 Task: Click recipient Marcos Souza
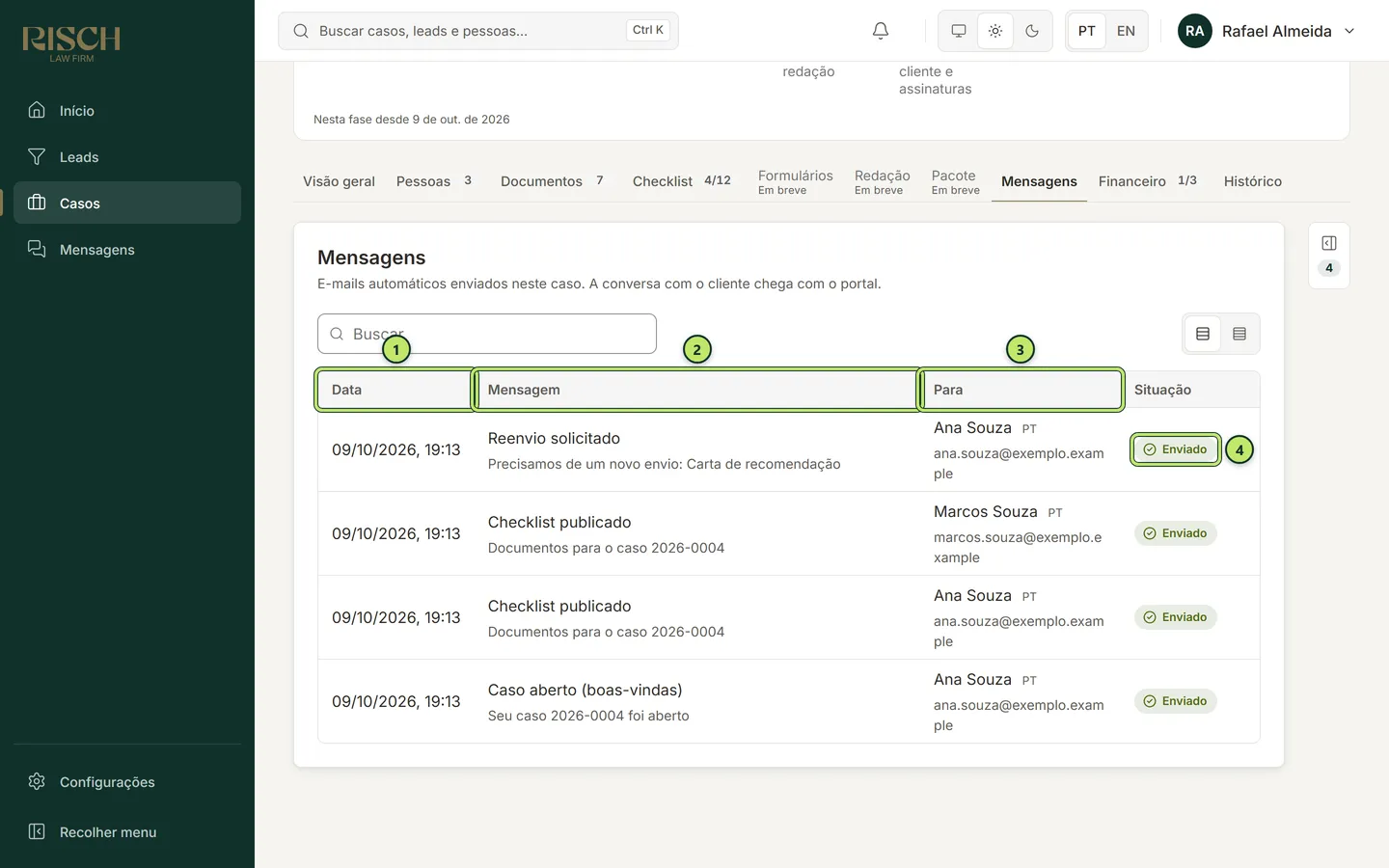[x=985, y=512]
